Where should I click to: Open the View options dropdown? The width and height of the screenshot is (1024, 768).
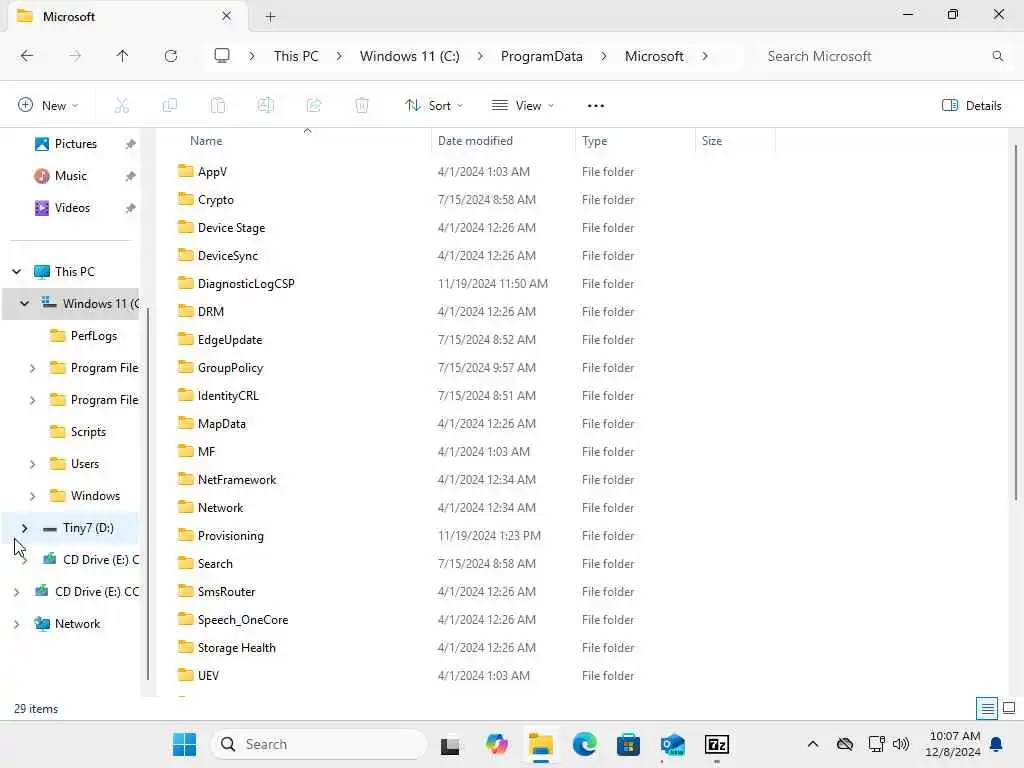pos(522,105)
